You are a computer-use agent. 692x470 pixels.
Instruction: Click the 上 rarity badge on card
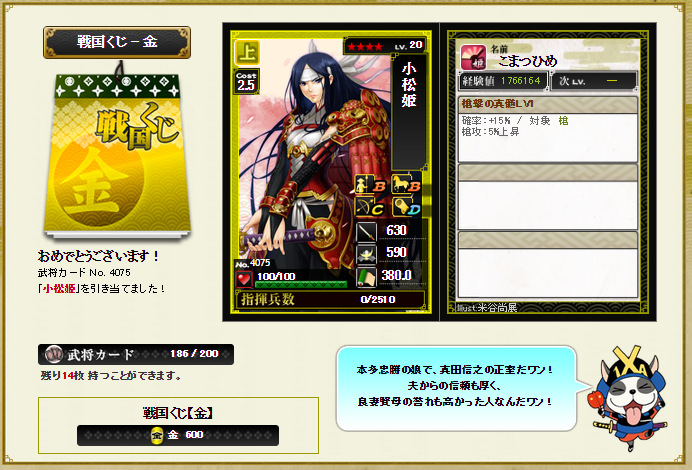pyautogui.click(x=247, y=53)
